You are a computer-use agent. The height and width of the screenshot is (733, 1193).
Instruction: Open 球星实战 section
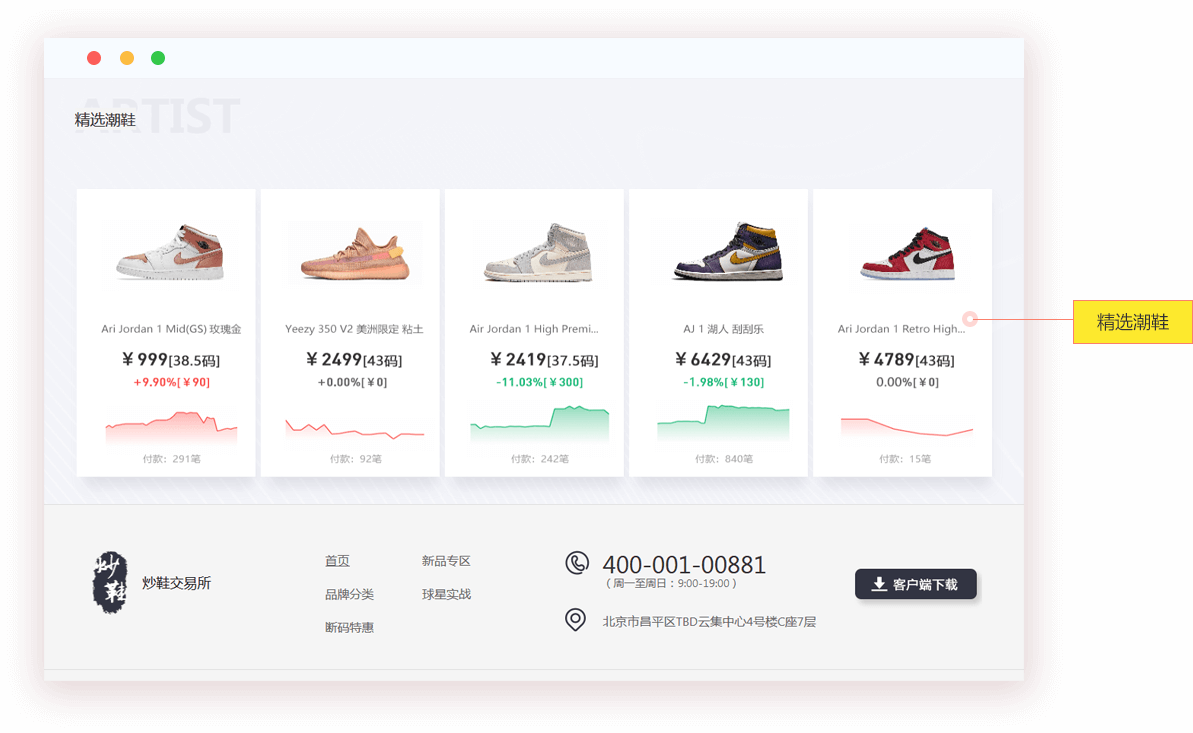point(446,594)
